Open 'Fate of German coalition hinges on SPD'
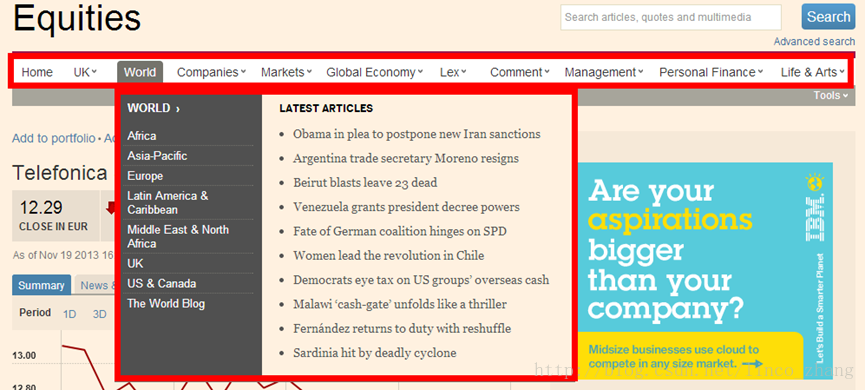The height and width of the screenshot is (390, 865). pos(400,231)
